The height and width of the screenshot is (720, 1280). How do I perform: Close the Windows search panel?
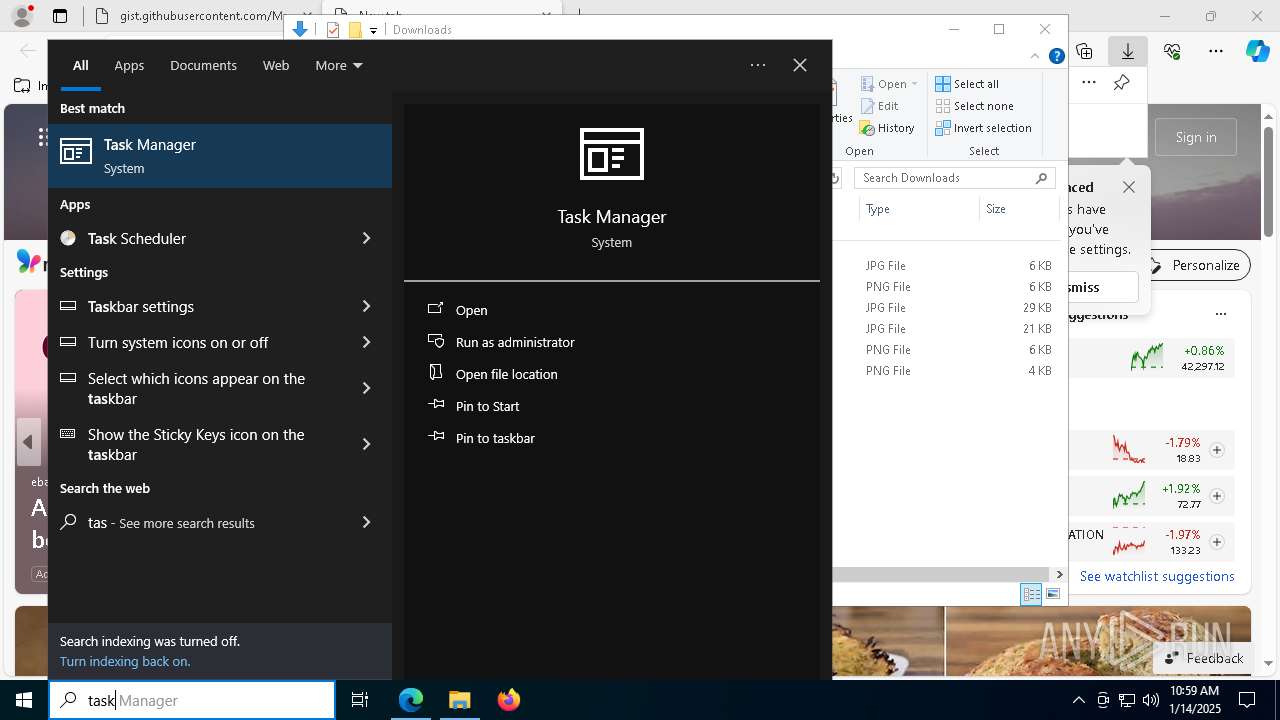coord(800,65)
